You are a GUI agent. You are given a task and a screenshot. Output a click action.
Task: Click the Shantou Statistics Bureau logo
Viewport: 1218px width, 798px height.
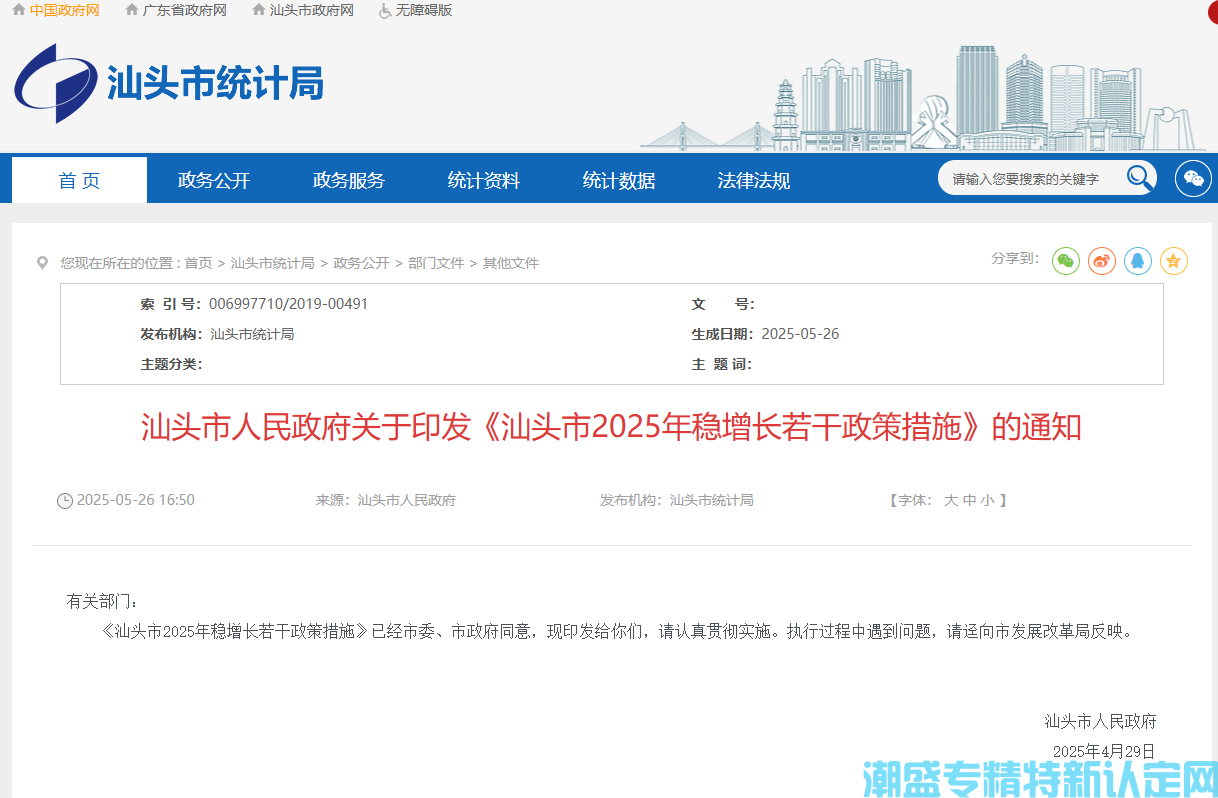(169, 84)
